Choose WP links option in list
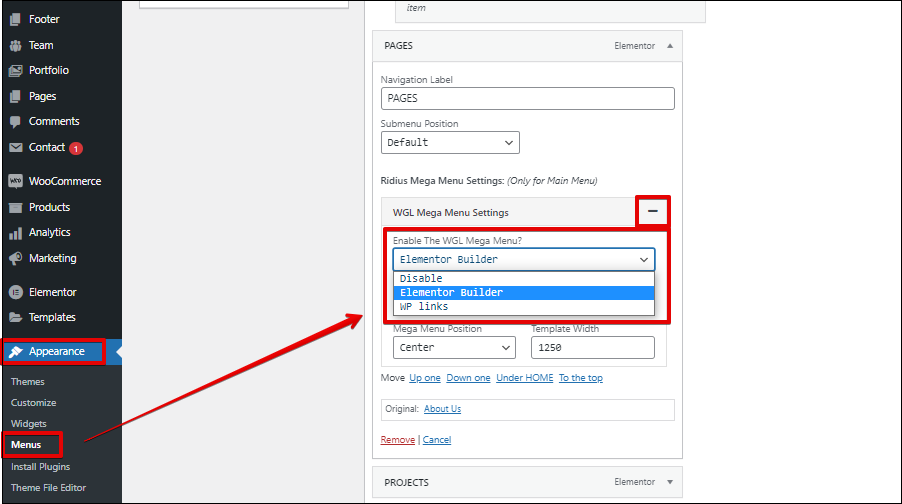902x504 pixels. click(523, 307)
